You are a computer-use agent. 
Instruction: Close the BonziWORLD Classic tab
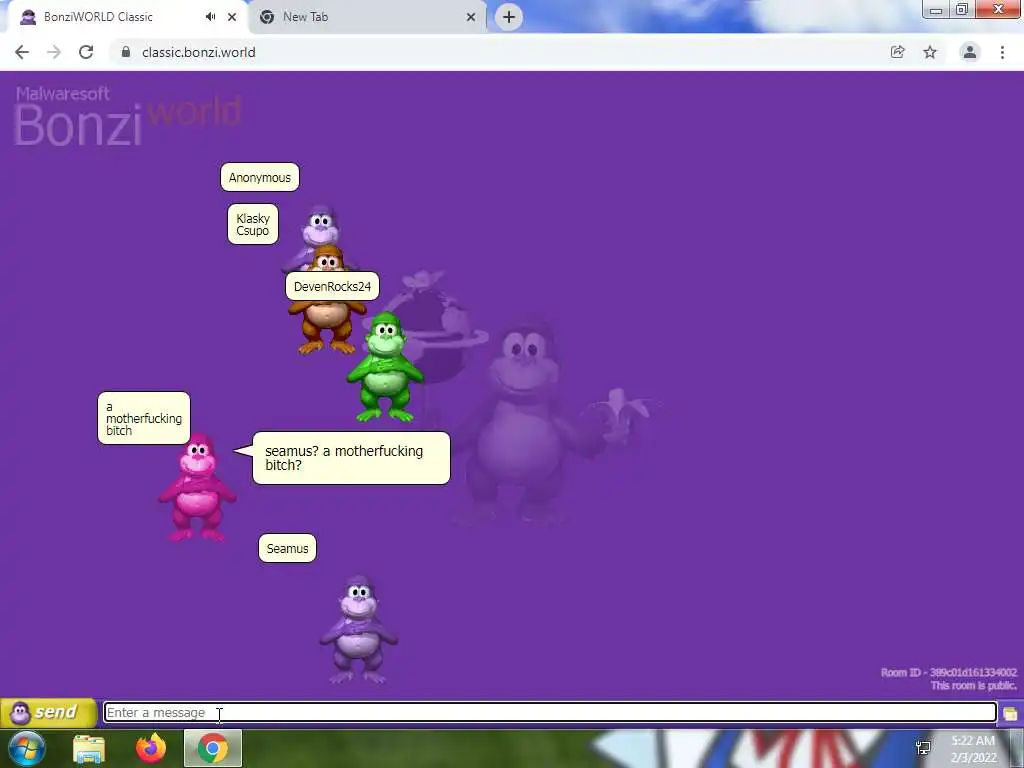coord(232,17)
